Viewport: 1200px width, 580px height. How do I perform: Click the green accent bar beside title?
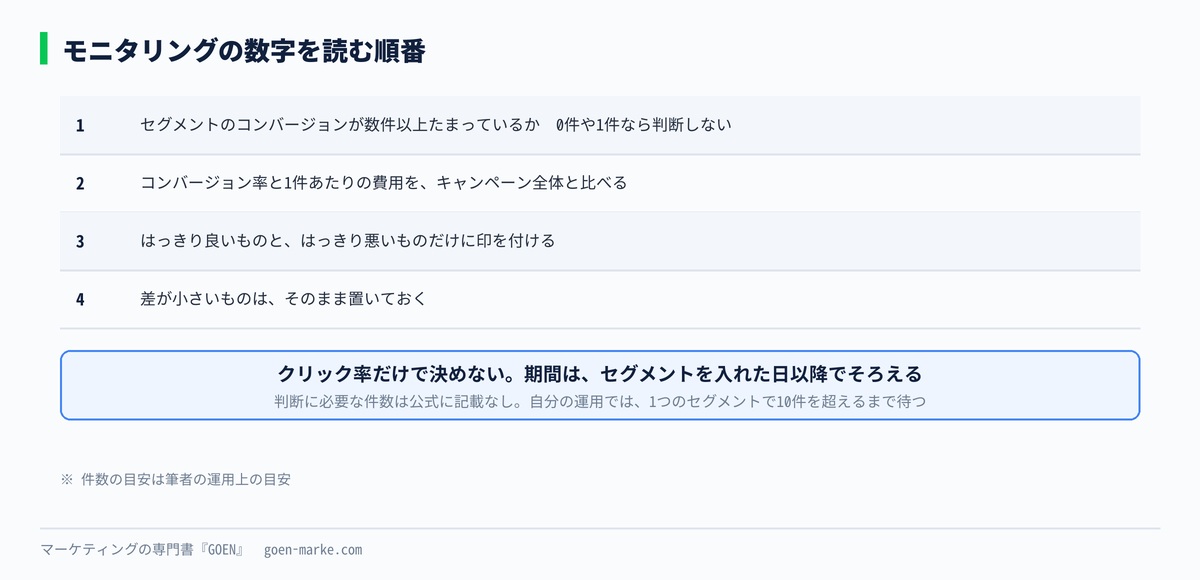[43, 49]
